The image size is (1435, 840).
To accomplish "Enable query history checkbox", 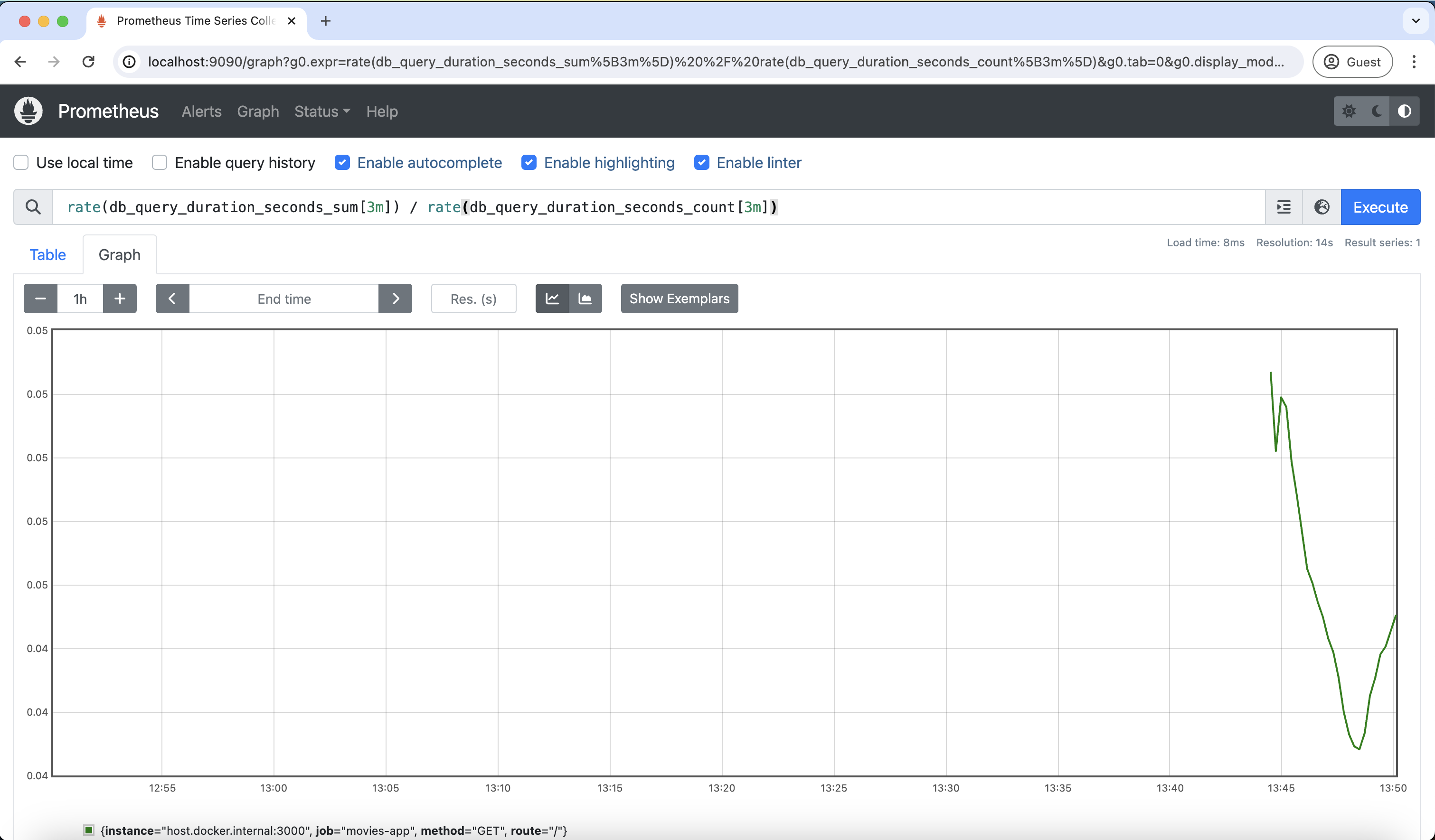I will [160, 163].
